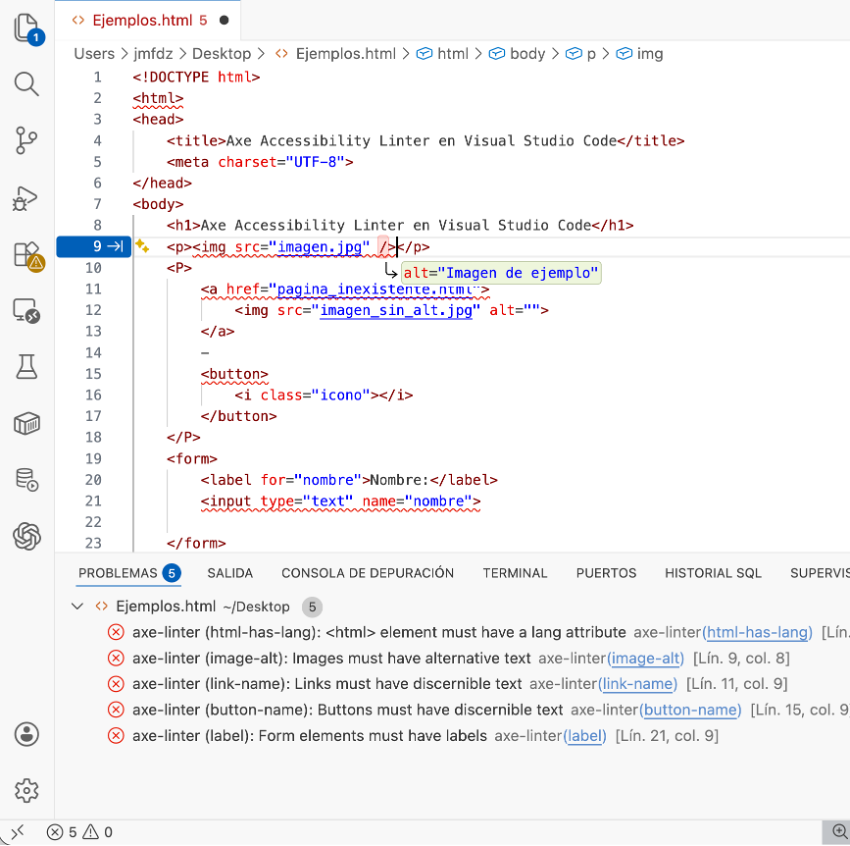
Task: Click the zoom magnifier icon in status bar
Action: [x=839, y=832]
